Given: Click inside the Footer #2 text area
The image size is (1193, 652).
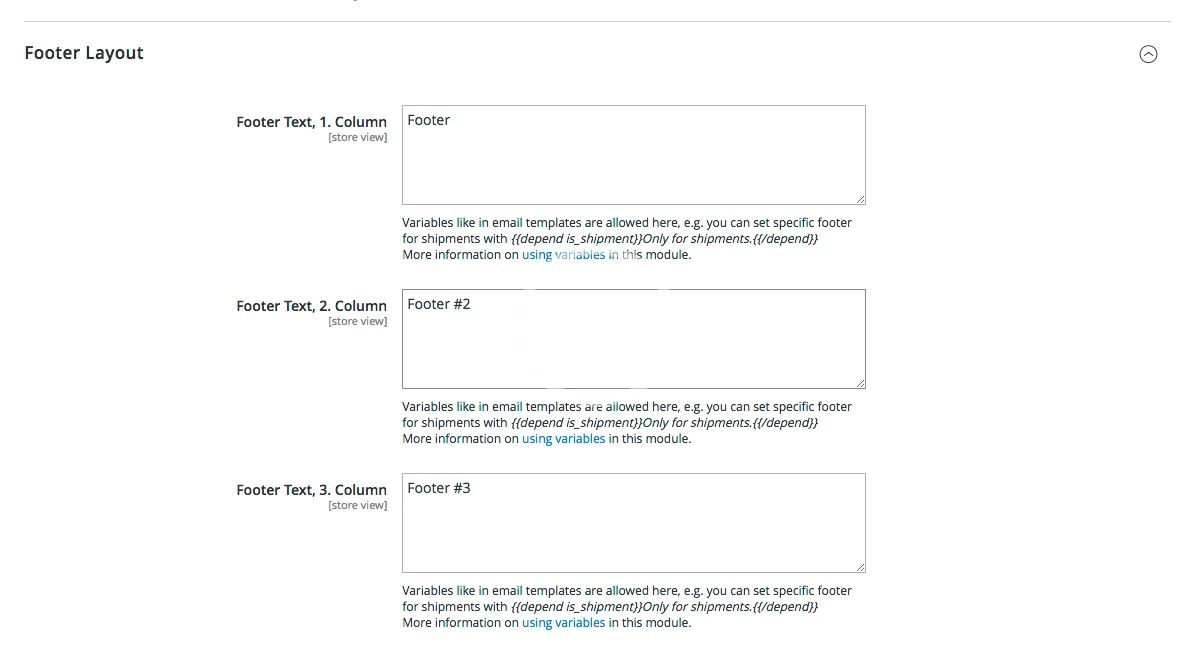Looking at the screenshot, I should click(x=633, y=339).
